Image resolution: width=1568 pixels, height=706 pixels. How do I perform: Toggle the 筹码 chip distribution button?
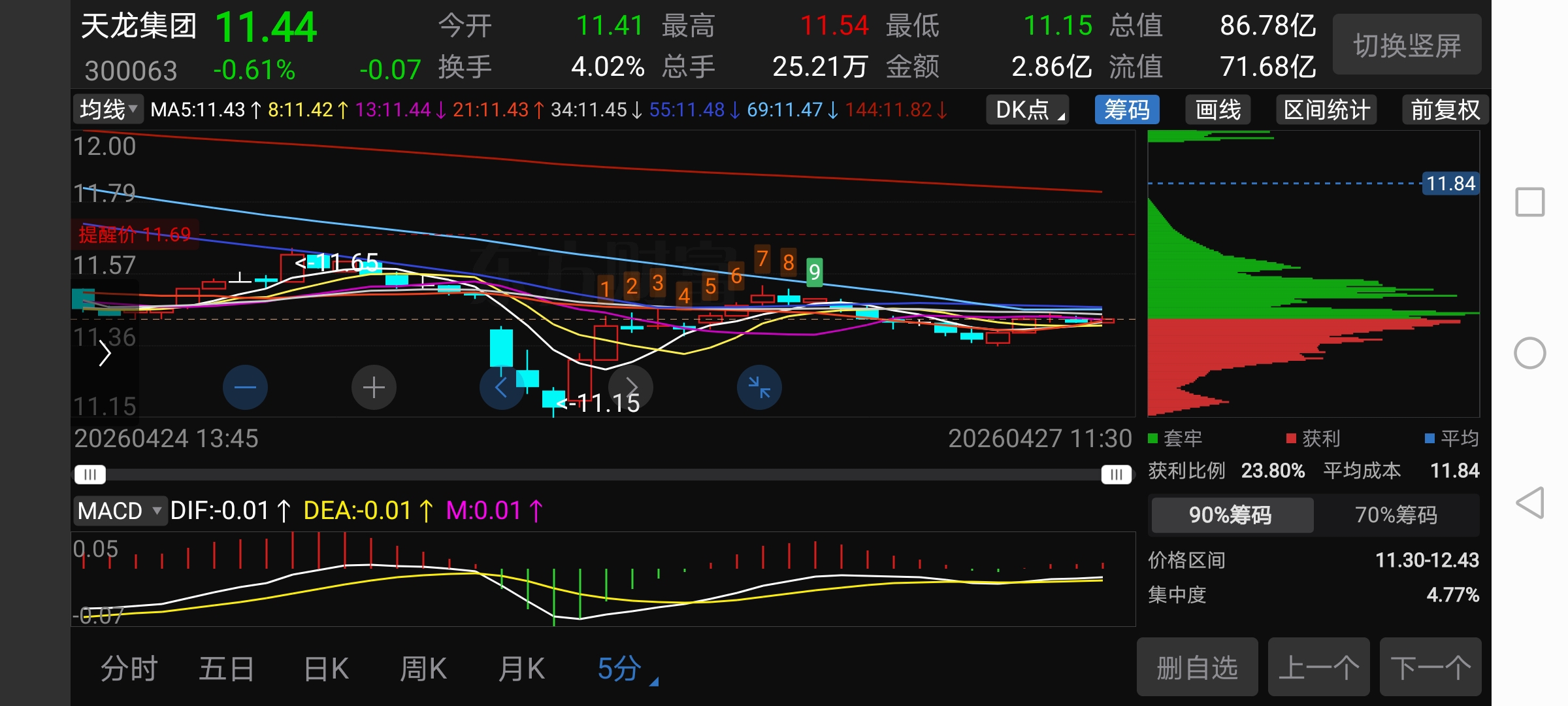pos(1127,109)
